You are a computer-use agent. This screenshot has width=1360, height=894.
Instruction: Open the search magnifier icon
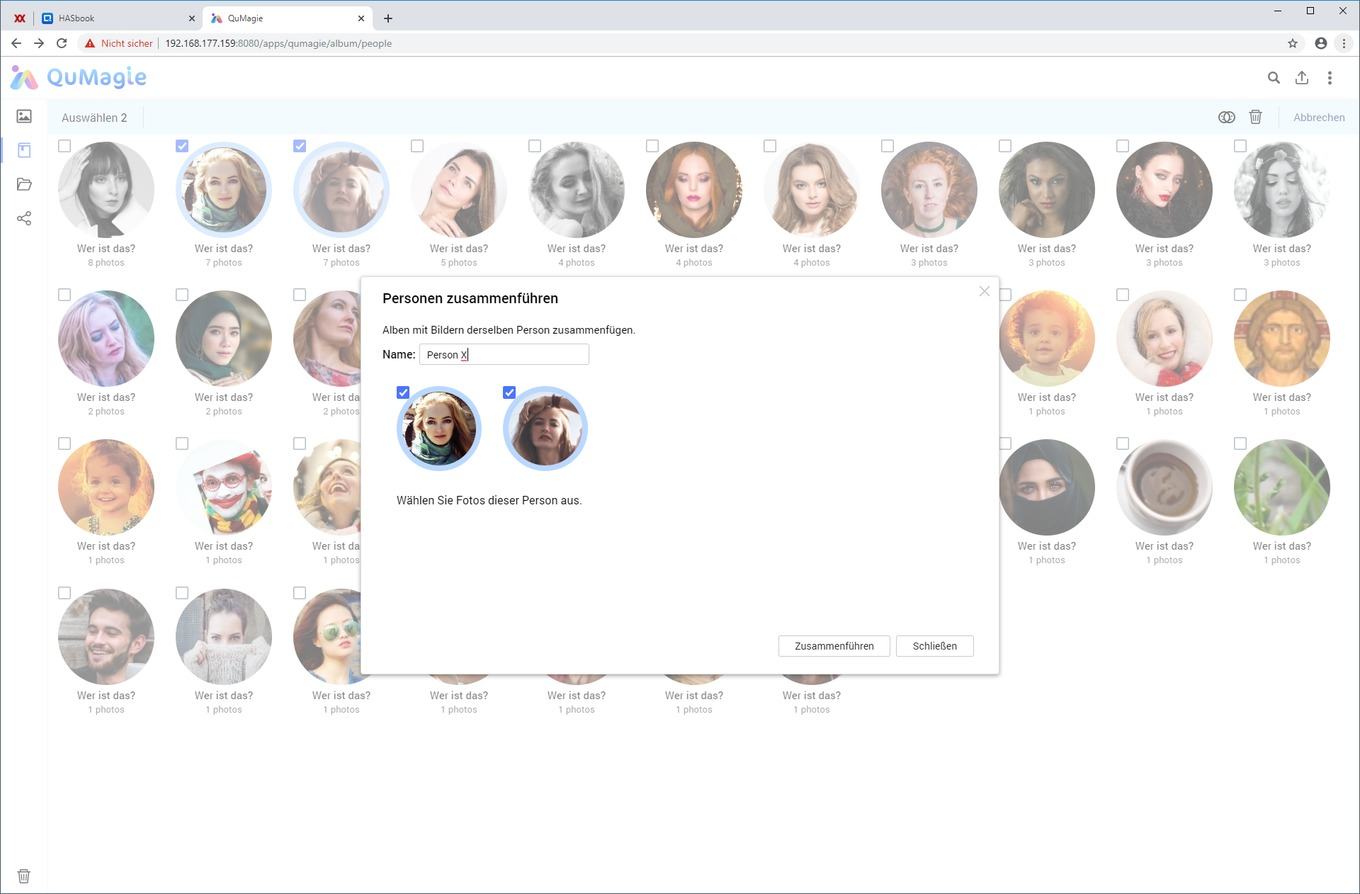1273,77
